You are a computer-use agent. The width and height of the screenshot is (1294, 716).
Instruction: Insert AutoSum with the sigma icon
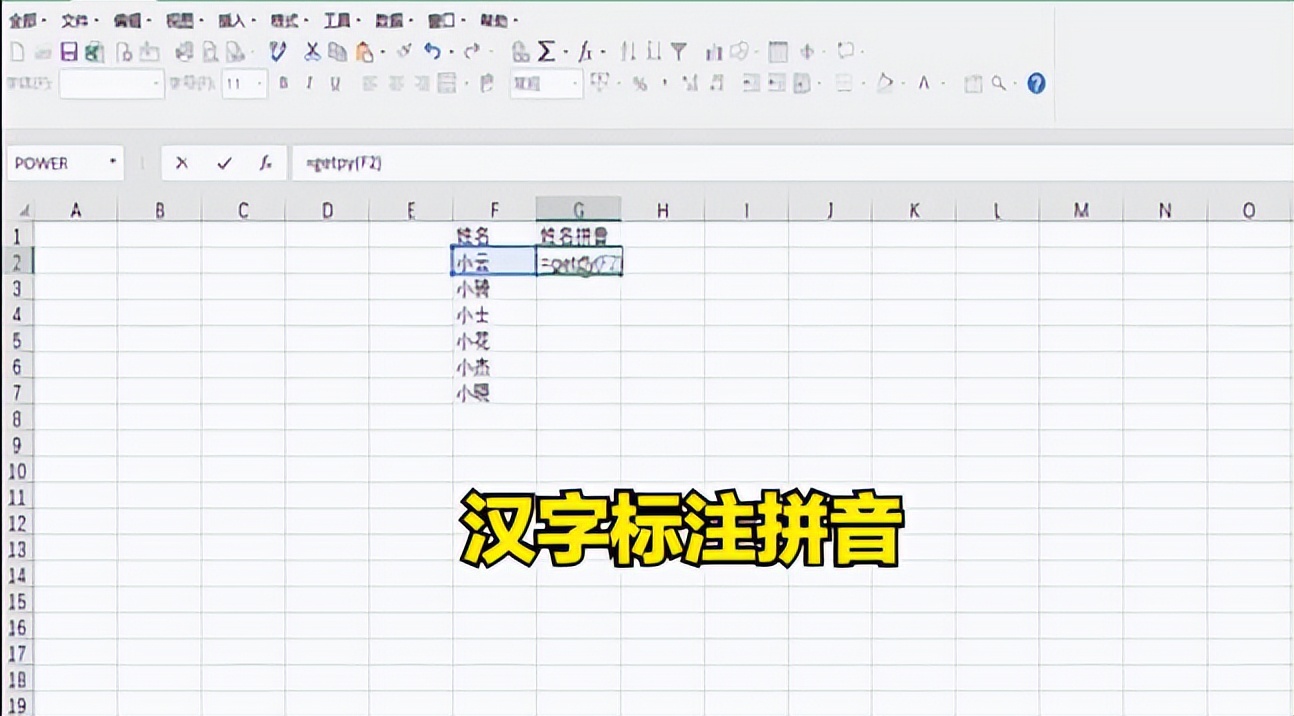(x=546, y=52)
